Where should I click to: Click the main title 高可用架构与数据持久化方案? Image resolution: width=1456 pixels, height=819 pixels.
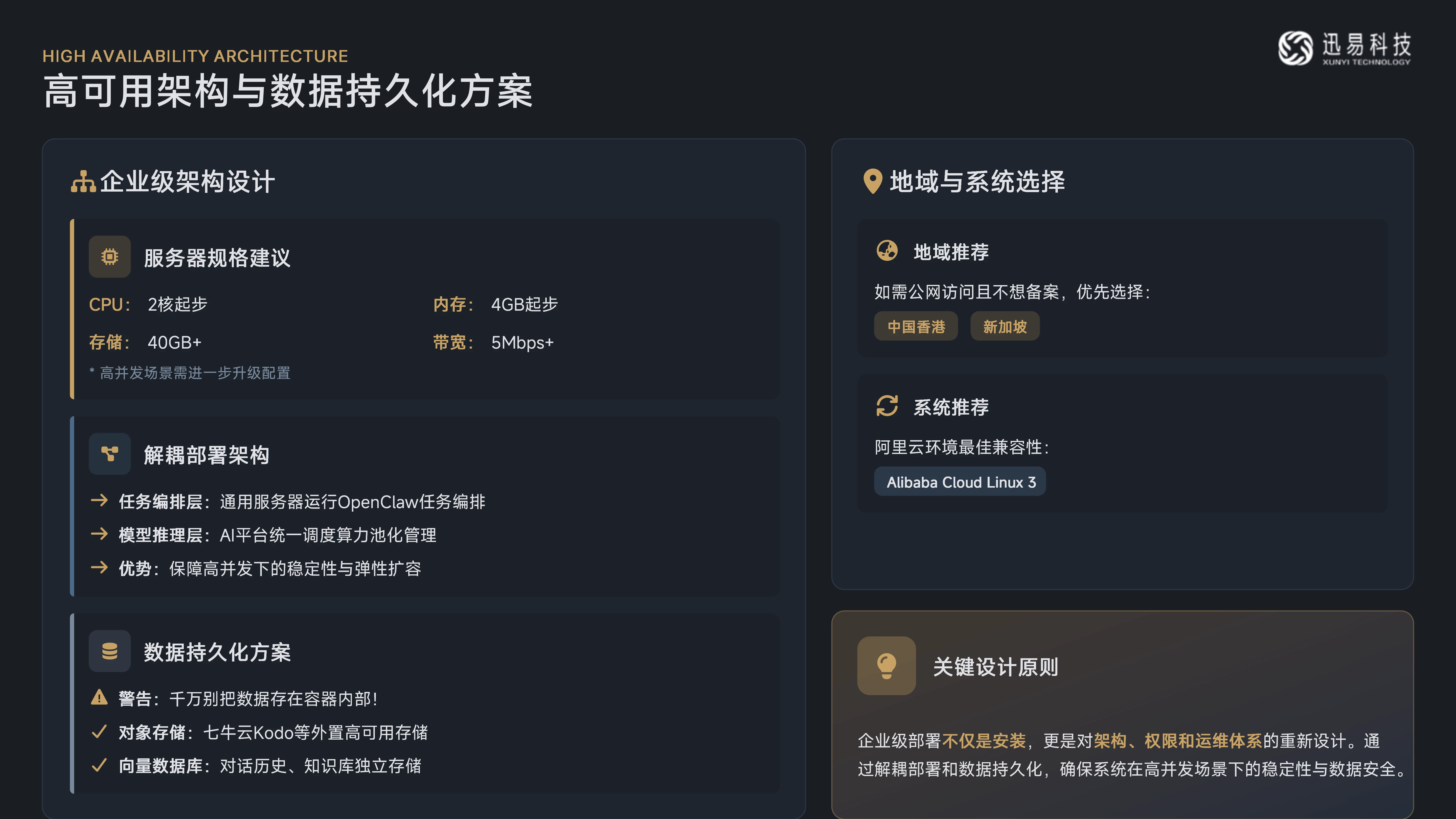[x=288, y=92]
